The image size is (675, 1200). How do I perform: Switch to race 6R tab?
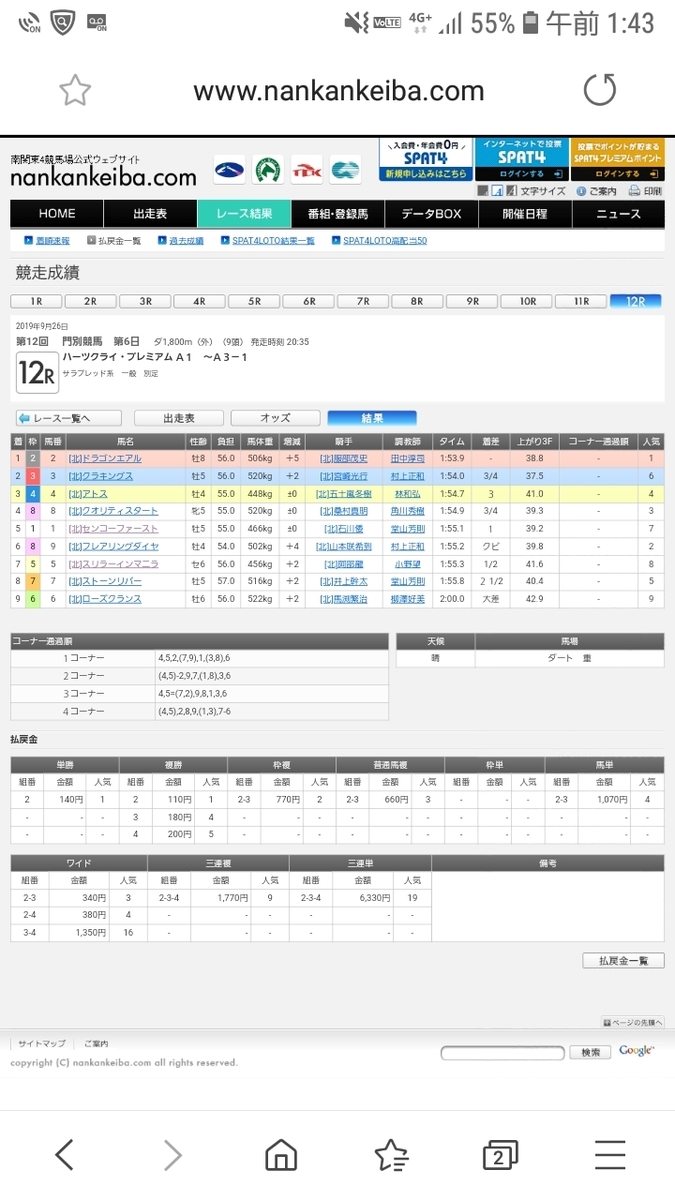(309, 301)
